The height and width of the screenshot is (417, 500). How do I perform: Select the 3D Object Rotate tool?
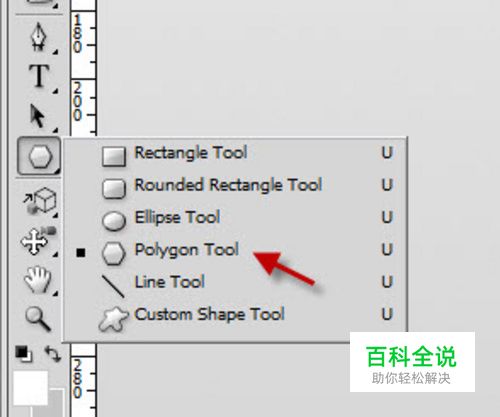click(x=40, y=201)
